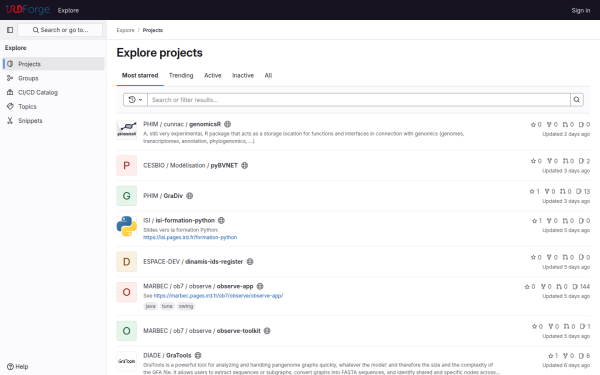Switch to the Trending tab
Screen dimensions: 600x375
181,75
